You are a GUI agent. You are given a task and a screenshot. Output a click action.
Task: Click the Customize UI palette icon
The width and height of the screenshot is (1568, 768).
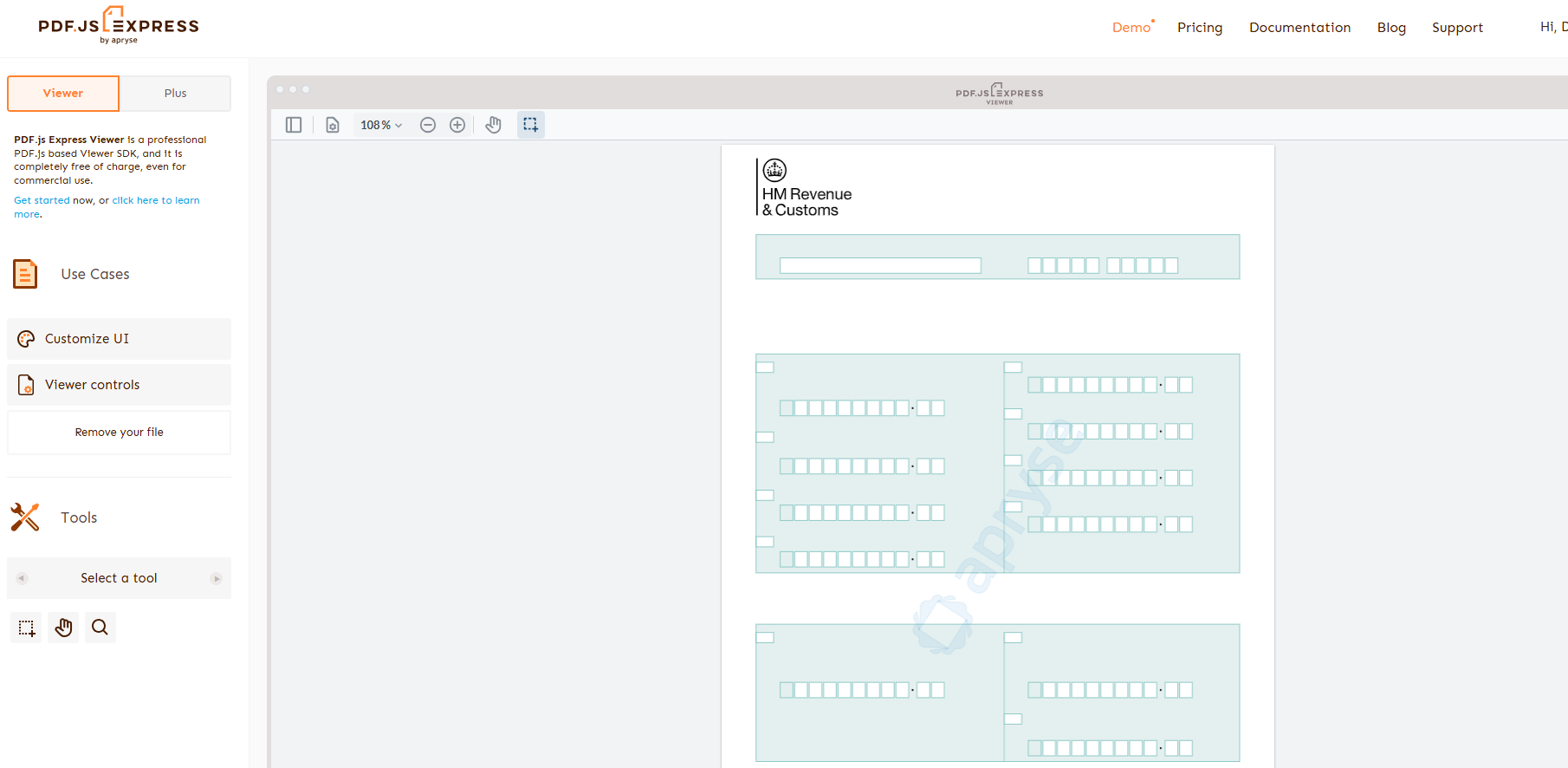[26, 339]
